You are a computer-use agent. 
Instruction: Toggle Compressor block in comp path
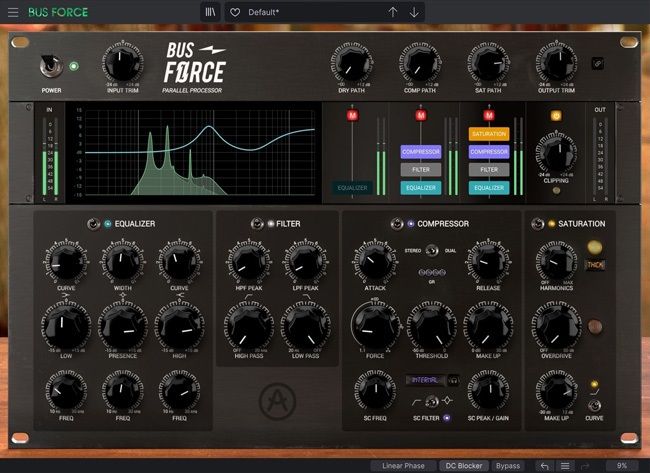(x=421, y=152)
